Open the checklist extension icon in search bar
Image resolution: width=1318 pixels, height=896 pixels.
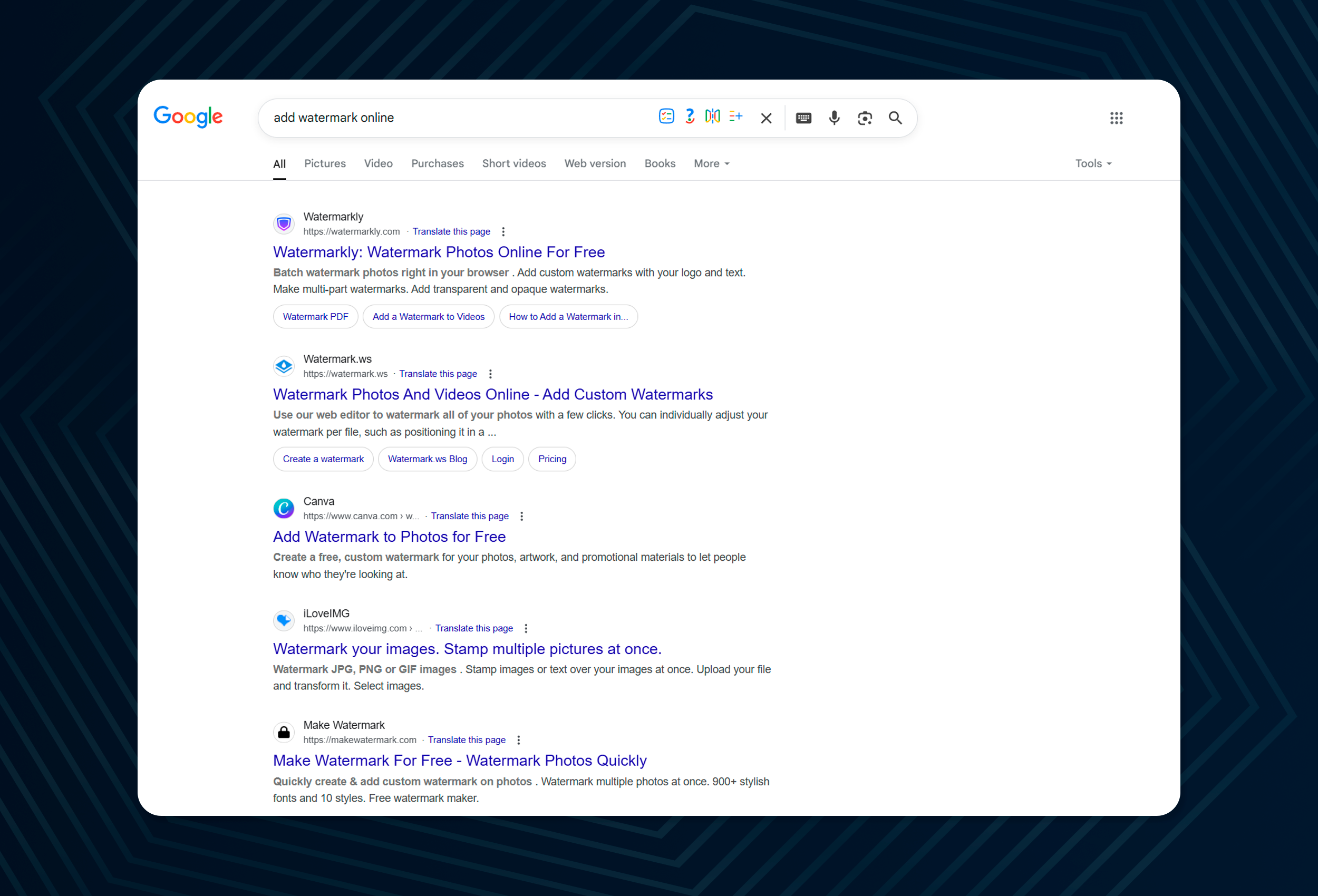666,116
